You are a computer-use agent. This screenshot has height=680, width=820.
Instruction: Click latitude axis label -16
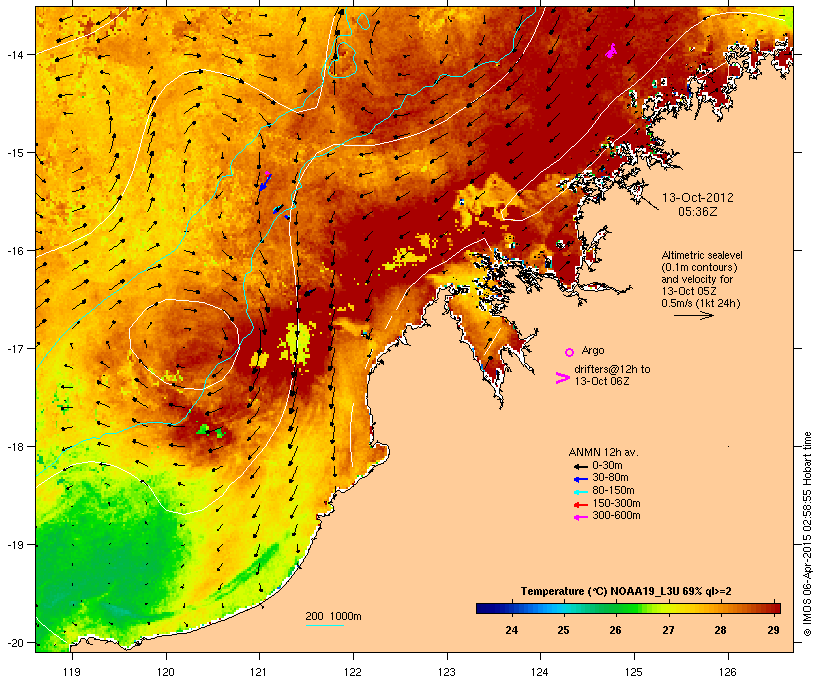click(15, 251)
